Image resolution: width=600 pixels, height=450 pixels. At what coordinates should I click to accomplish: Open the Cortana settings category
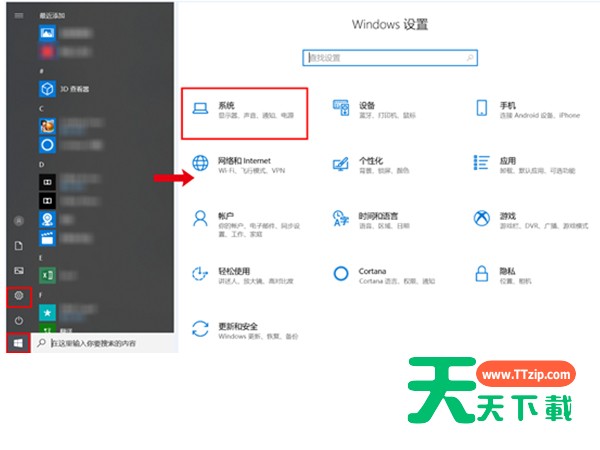coord(383,275)
